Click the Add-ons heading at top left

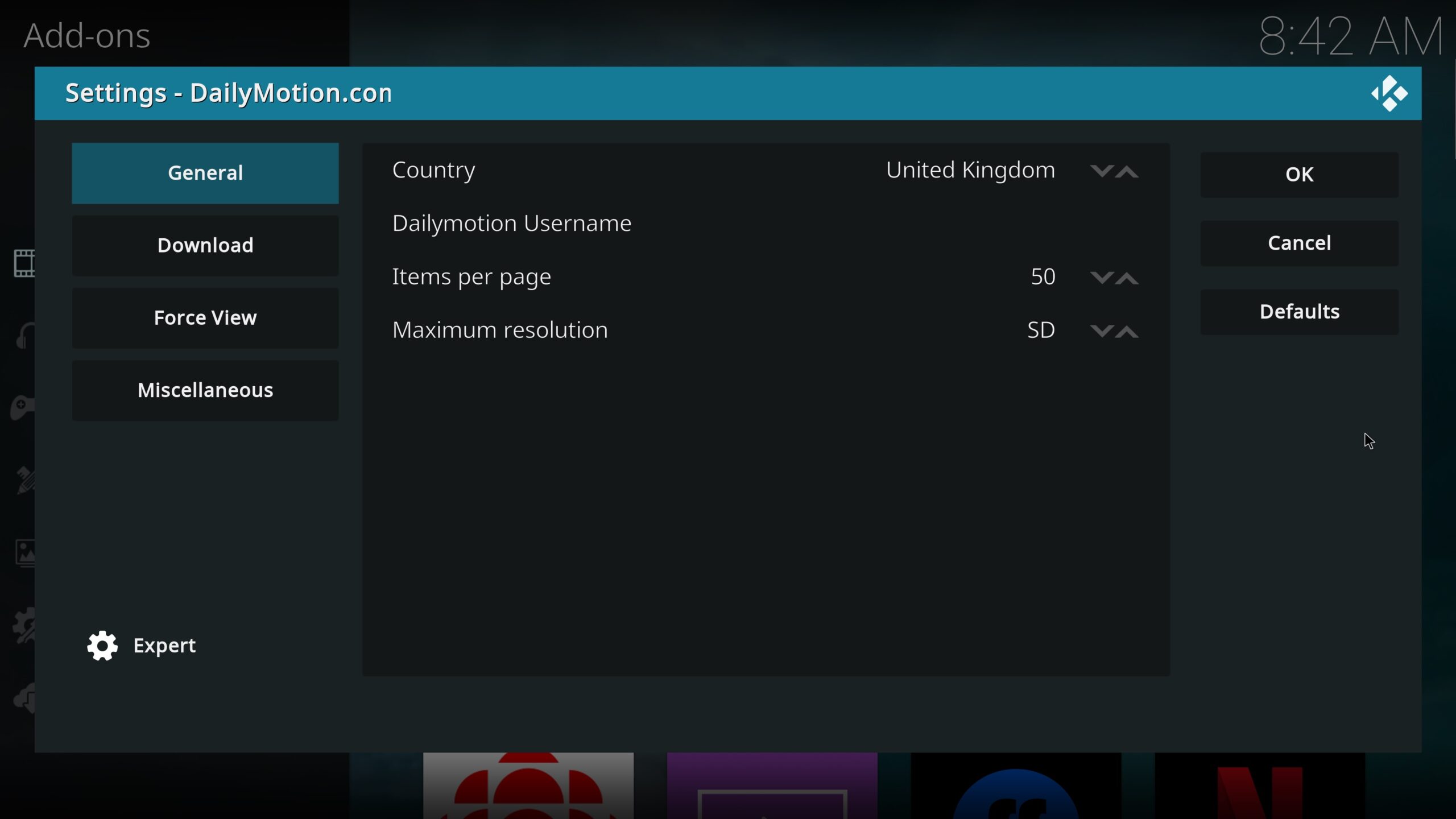coord(86,36)
